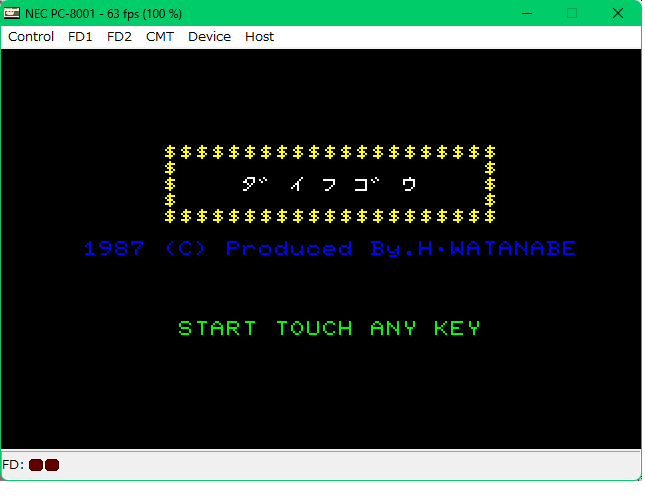This screenshot has width=645, height=500.
Task: Close the NEC PC-8001 emulator window
Action: pyautogui.click(x=618, y=13)
